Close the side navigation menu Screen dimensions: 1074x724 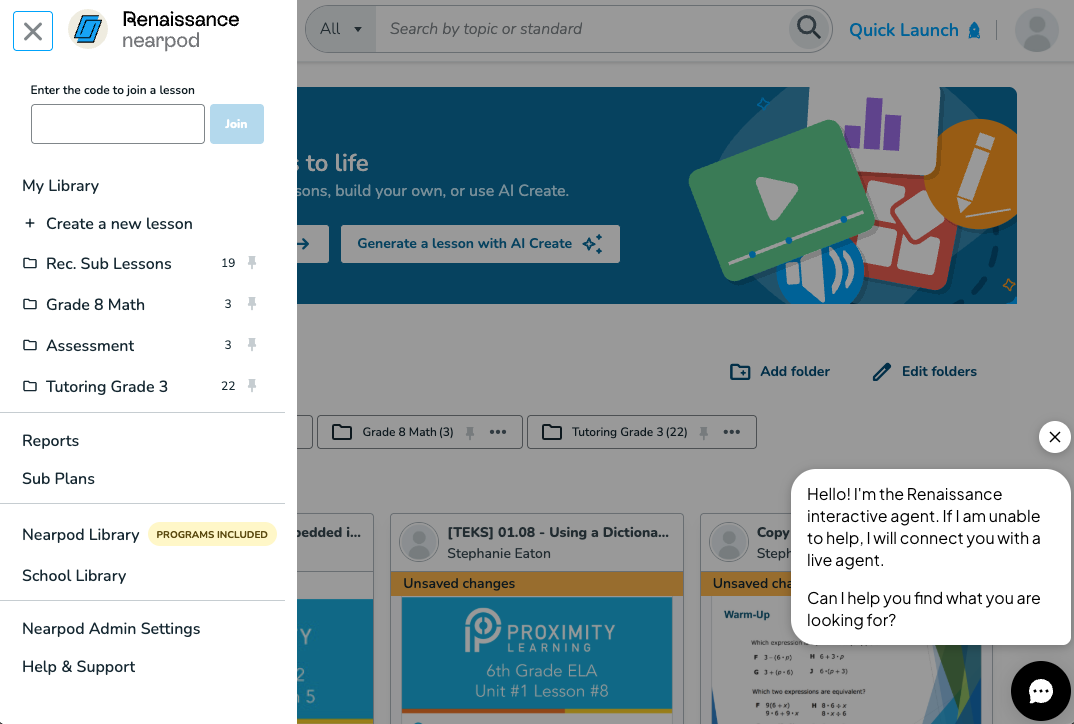pyautogui.click(x=33, y=31)
